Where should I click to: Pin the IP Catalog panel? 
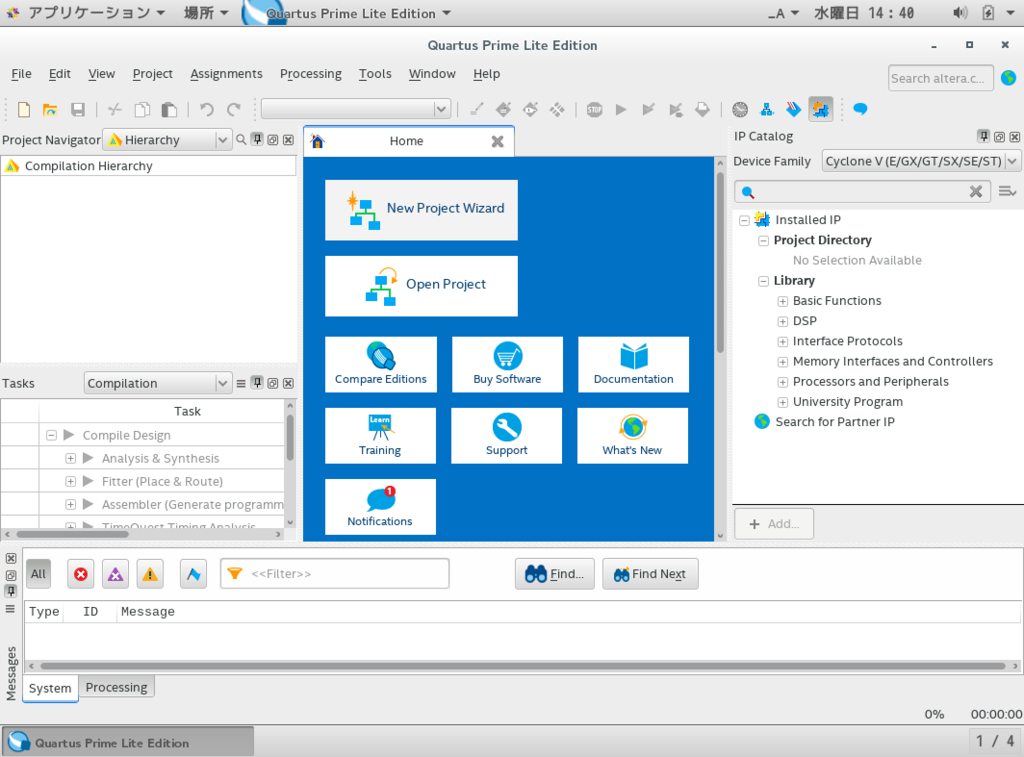[984, 136]
